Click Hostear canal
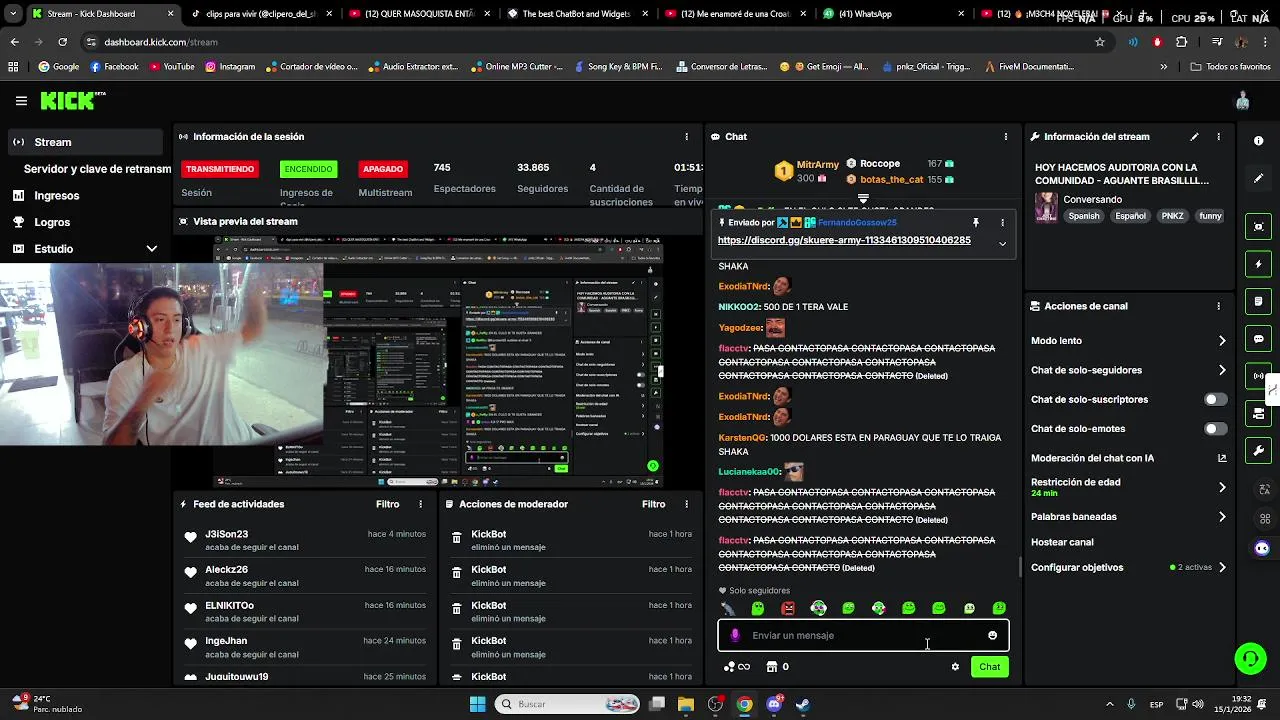1280x720 pixels. 1062,542
